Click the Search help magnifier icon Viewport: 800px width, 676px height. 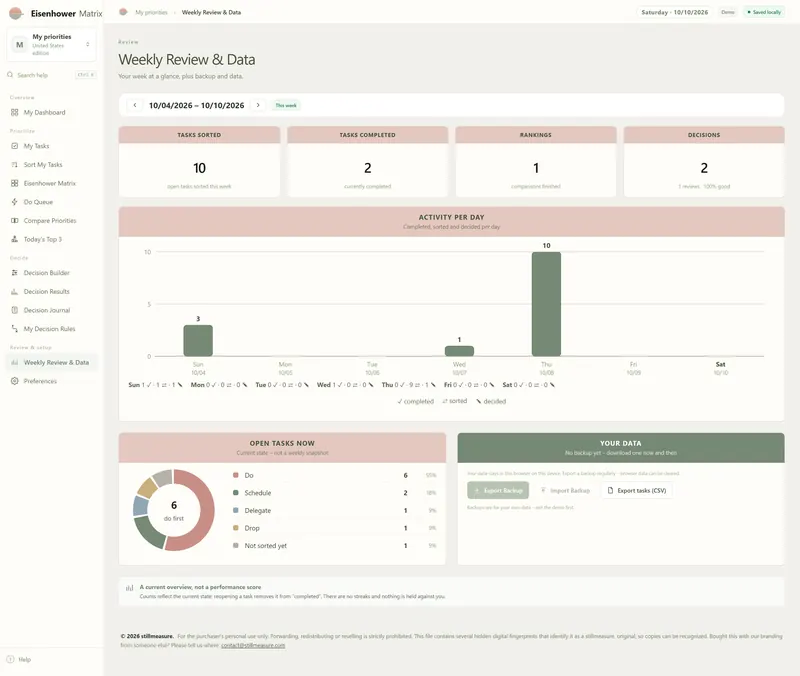pyautogui.click(x=10, y=75)
